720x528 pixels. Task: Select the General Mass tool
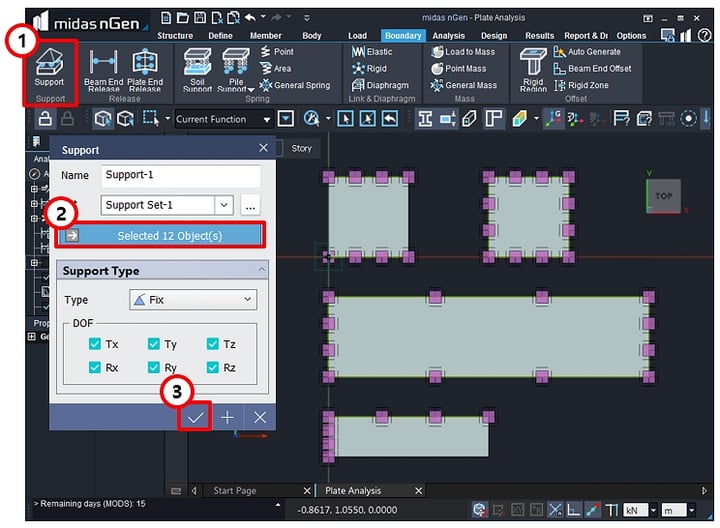464,85
